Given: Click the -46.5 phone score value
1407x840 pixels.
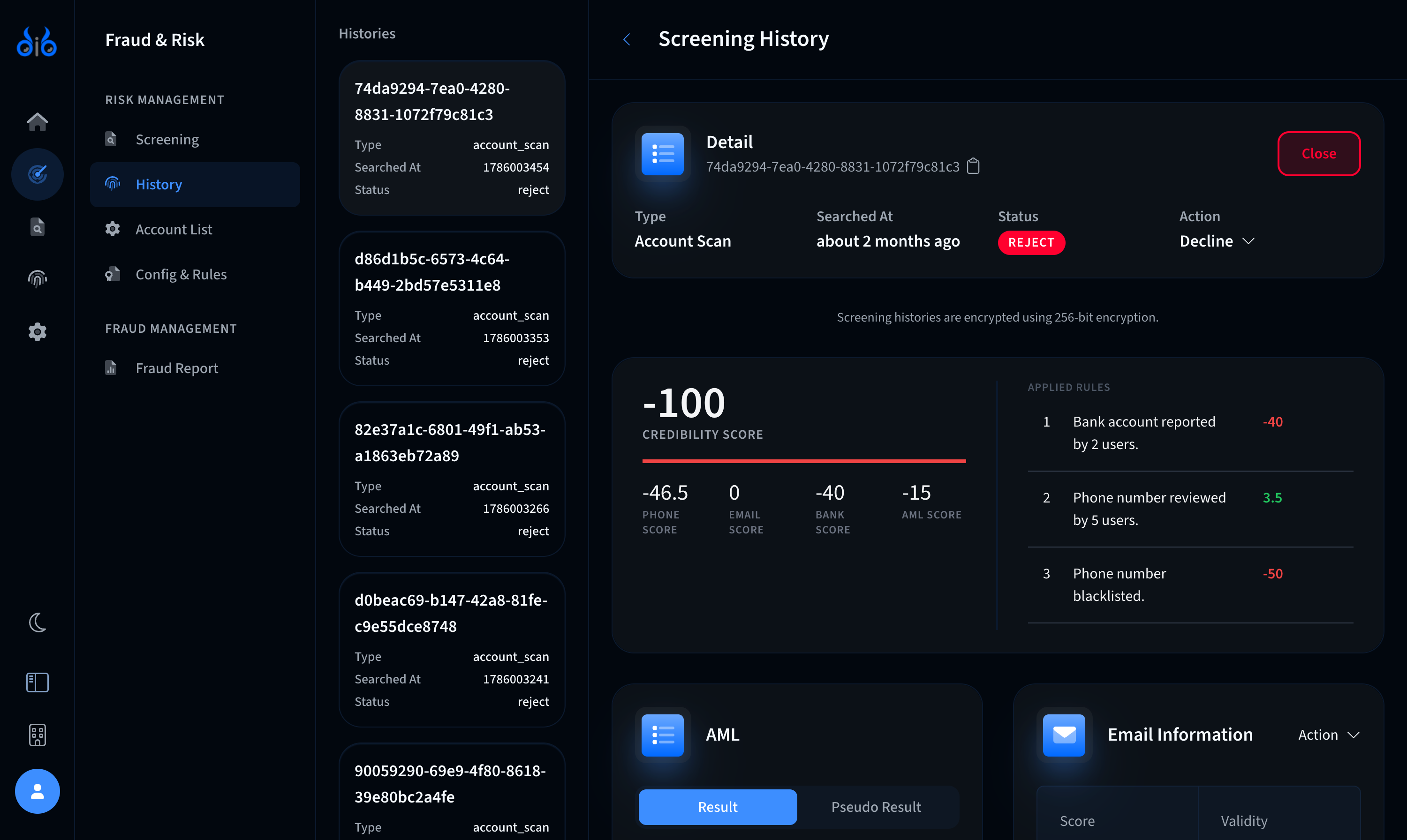Looking at the screenshot, I should pyautogui.click(x=665, y=493).
